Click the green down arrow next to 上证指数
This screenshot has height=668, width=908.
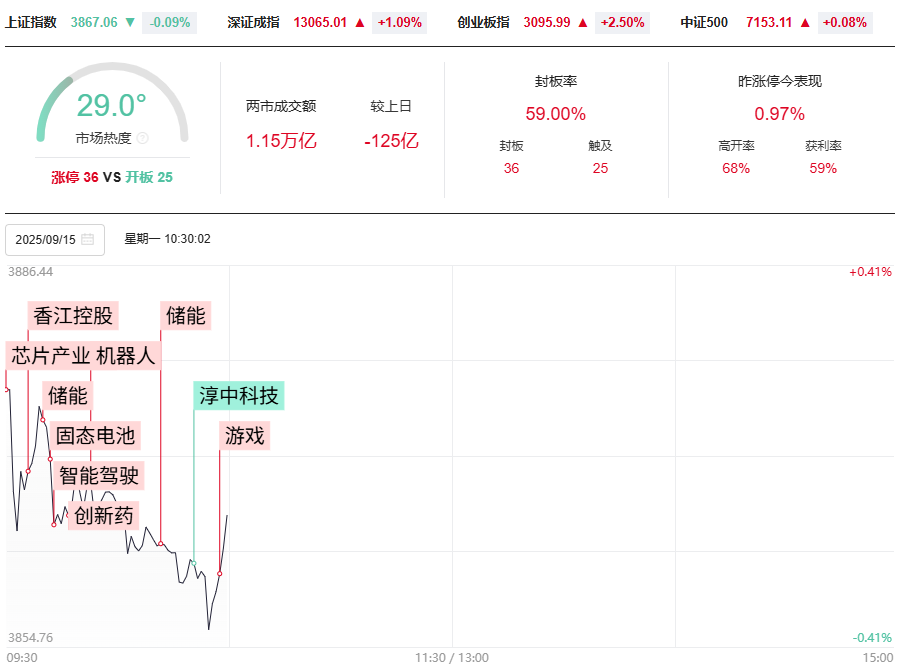pos(130,22)
